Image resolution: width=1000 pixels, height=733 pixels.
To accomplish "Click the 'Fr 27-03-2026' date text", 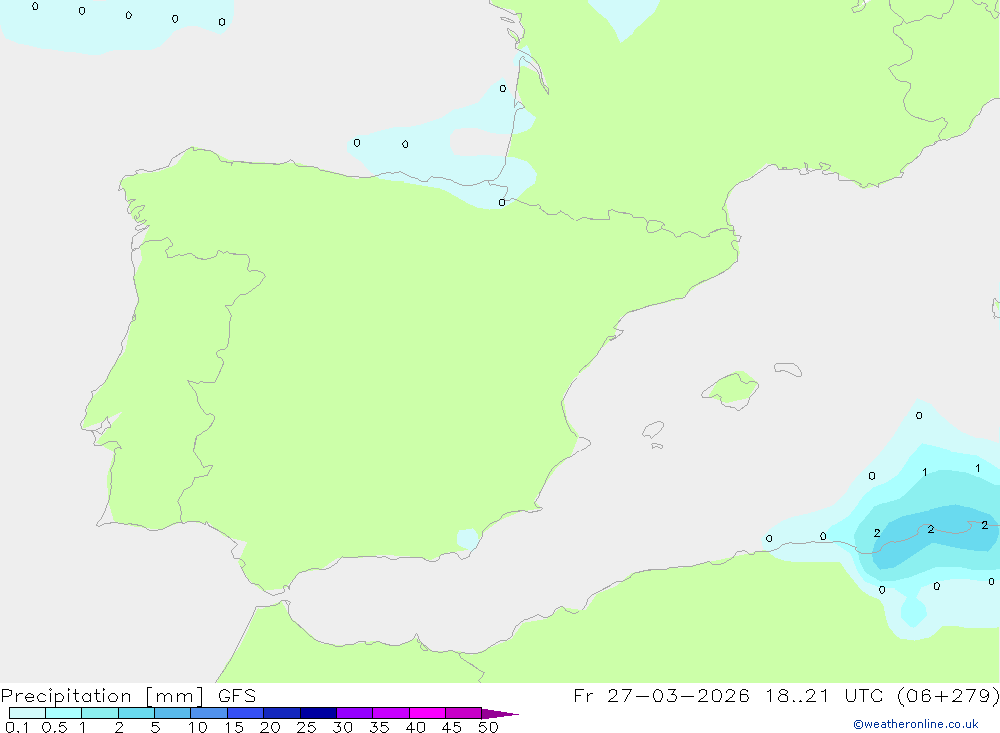I will [x=661, y=695].
